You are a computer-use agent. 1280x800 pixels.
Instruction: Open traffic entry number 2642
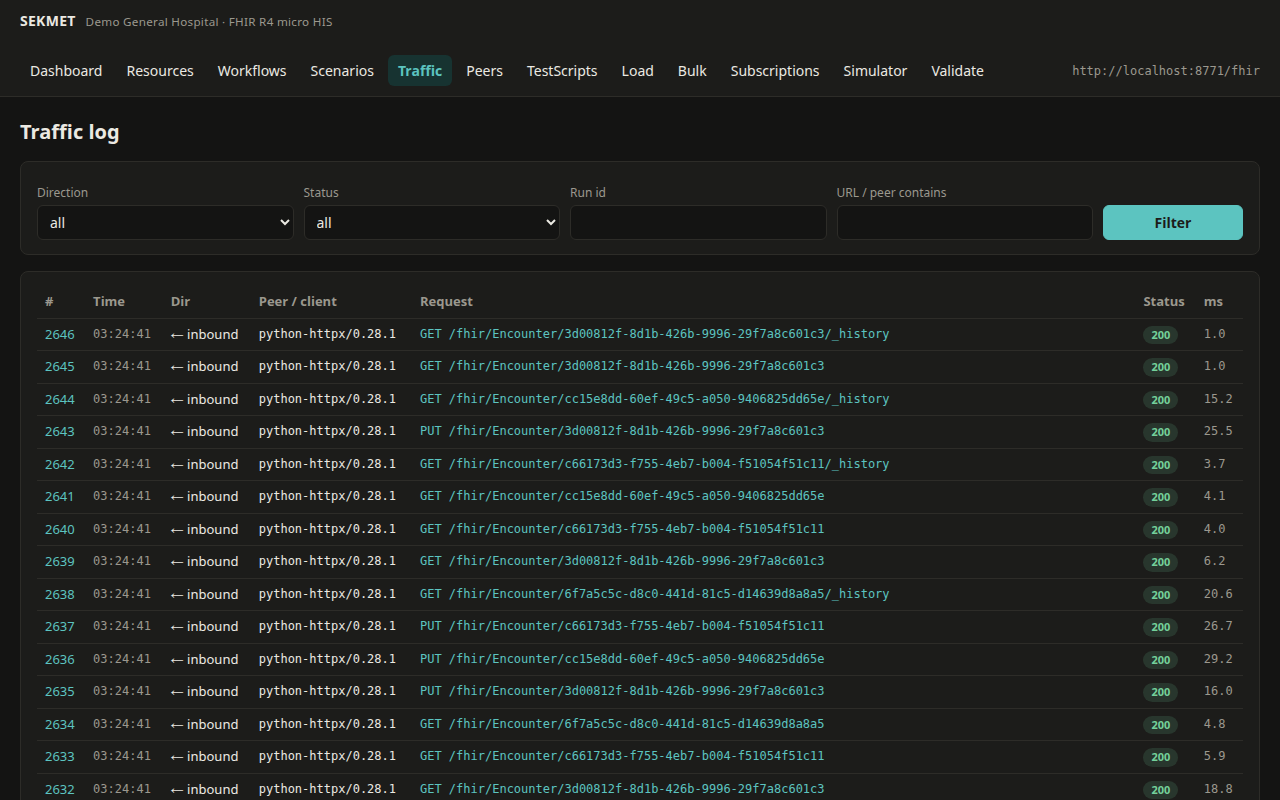pos(60,464)
